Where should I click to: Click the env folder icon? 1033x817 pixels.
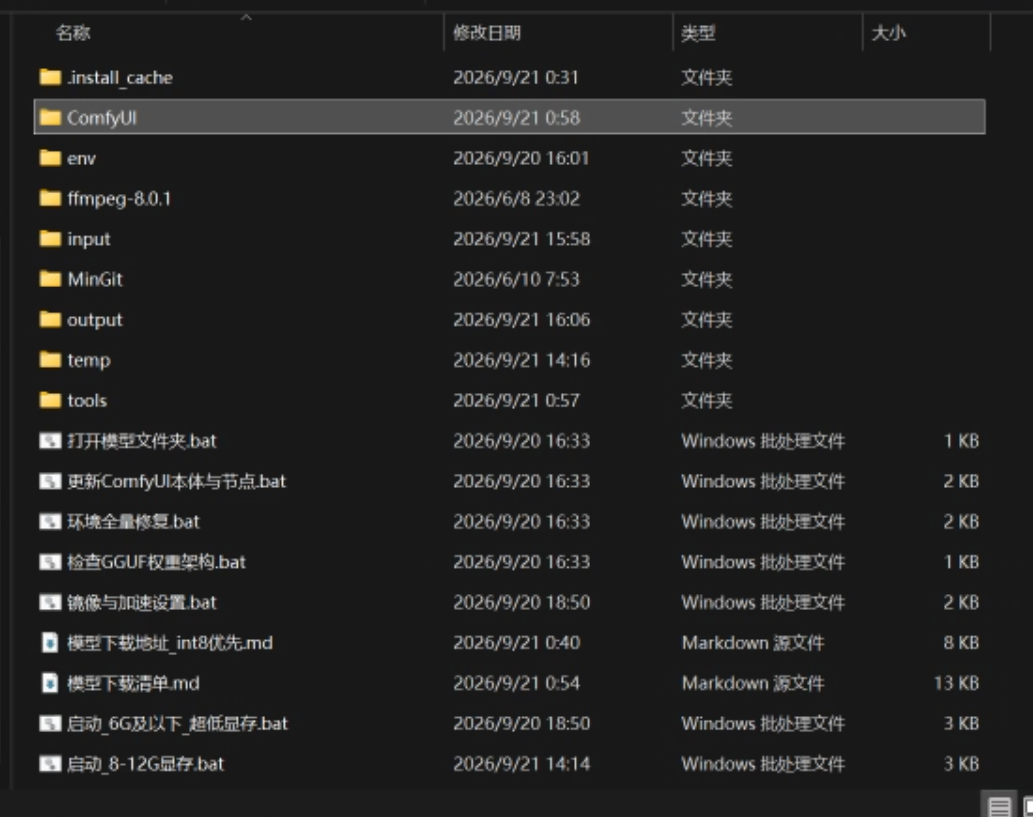coord(50,158)
